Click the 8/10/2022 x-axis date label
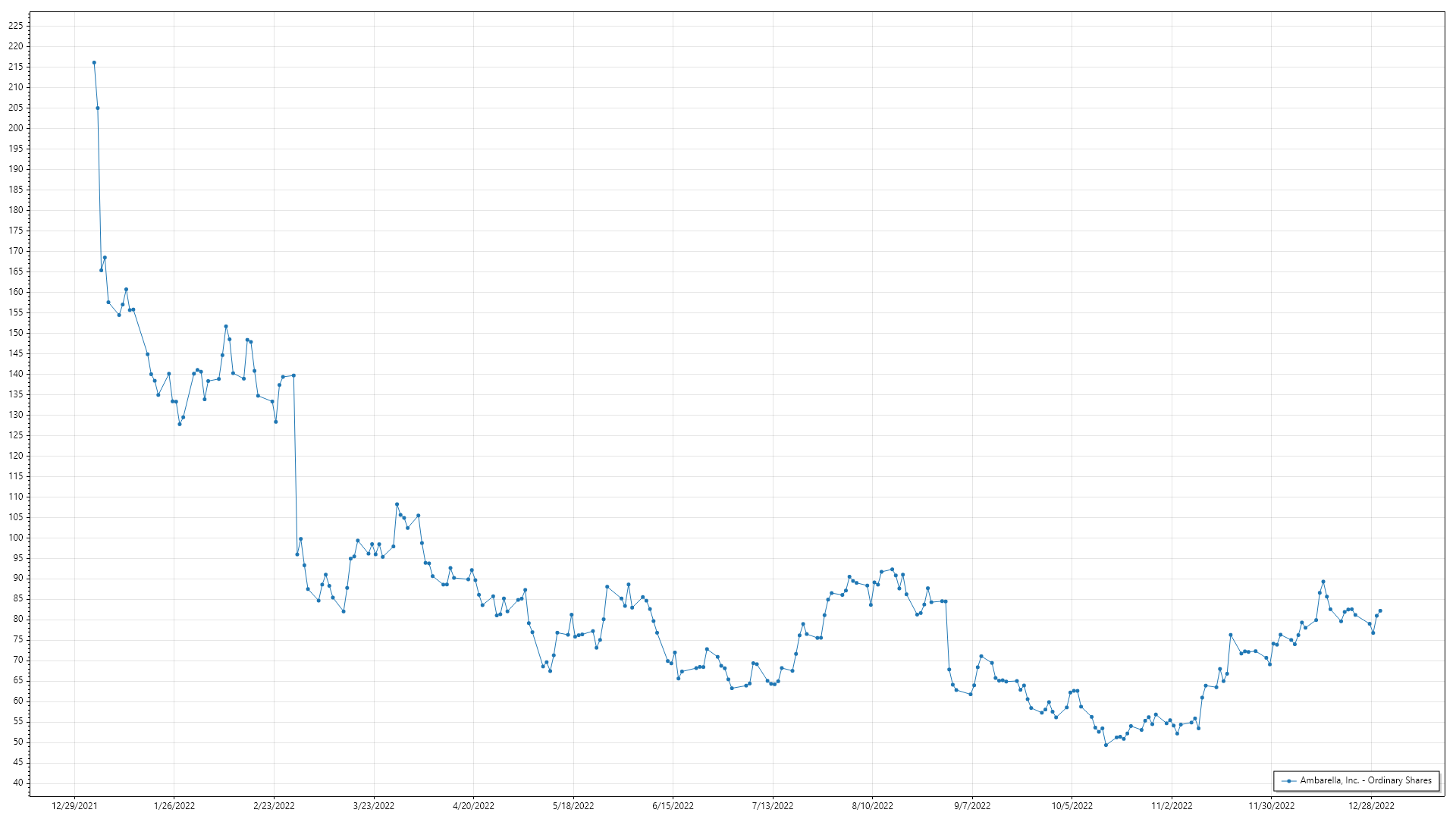Screen dimensions: 1456x819 (x=872, y=806)
